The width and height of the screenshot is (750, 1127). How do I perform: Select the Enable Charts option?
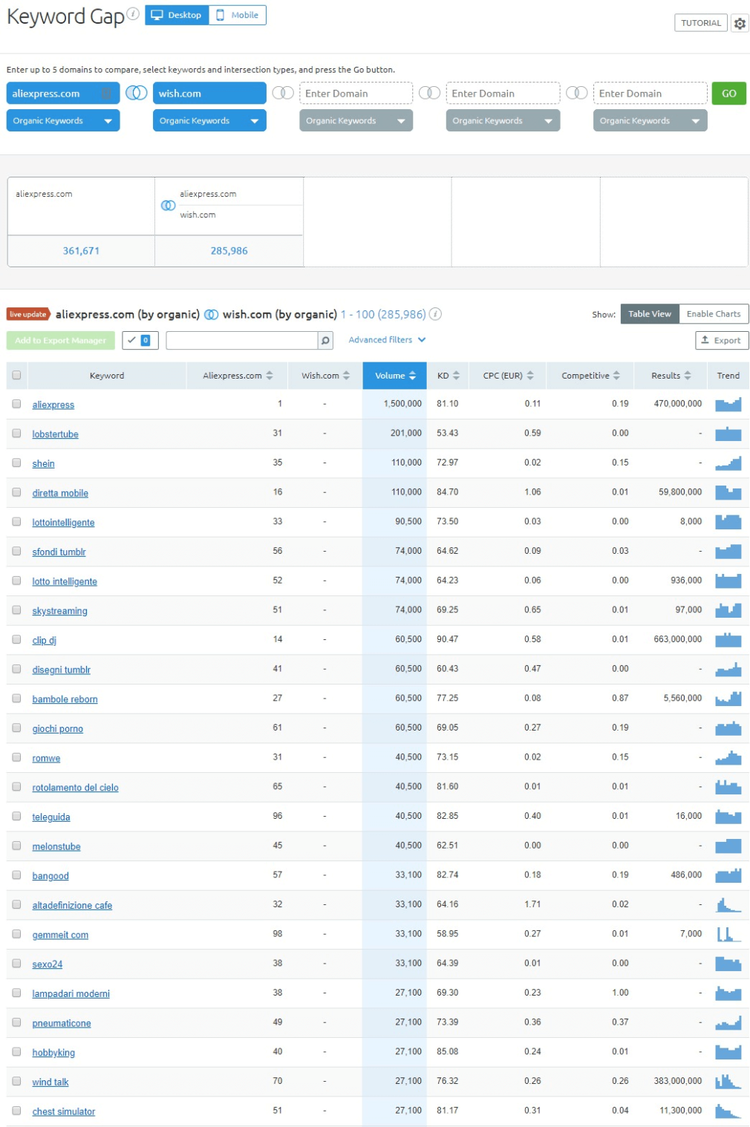tap(713, 314)
